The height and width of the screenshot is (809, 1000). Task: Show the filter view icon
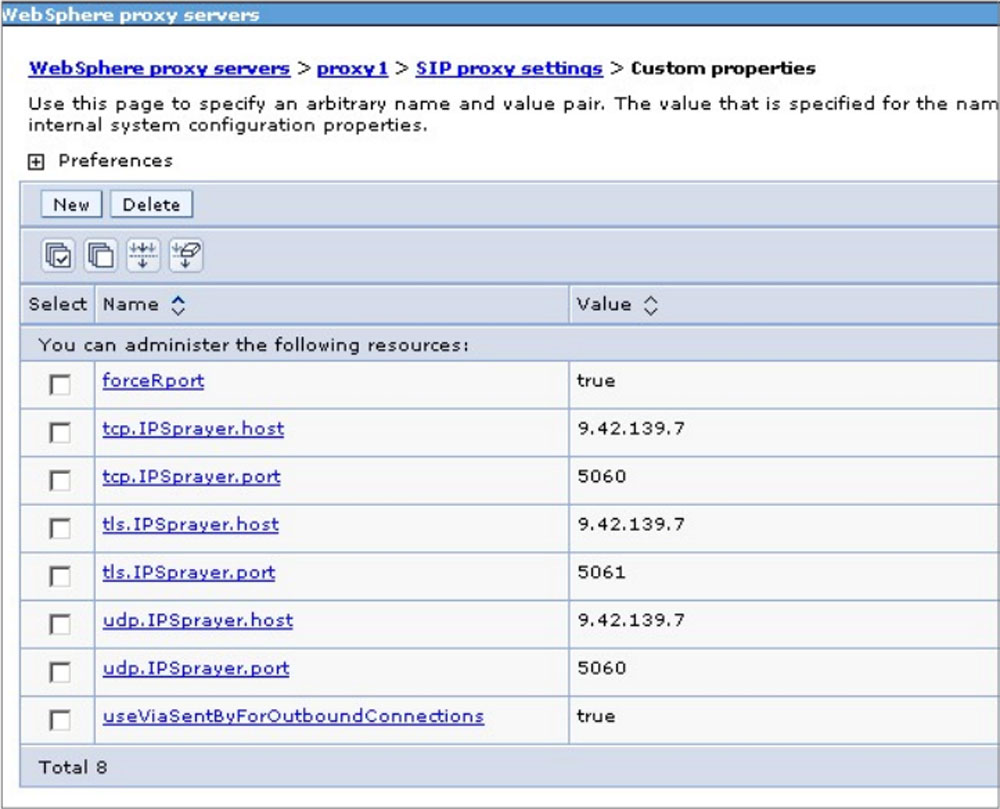(x=143, y=256)
